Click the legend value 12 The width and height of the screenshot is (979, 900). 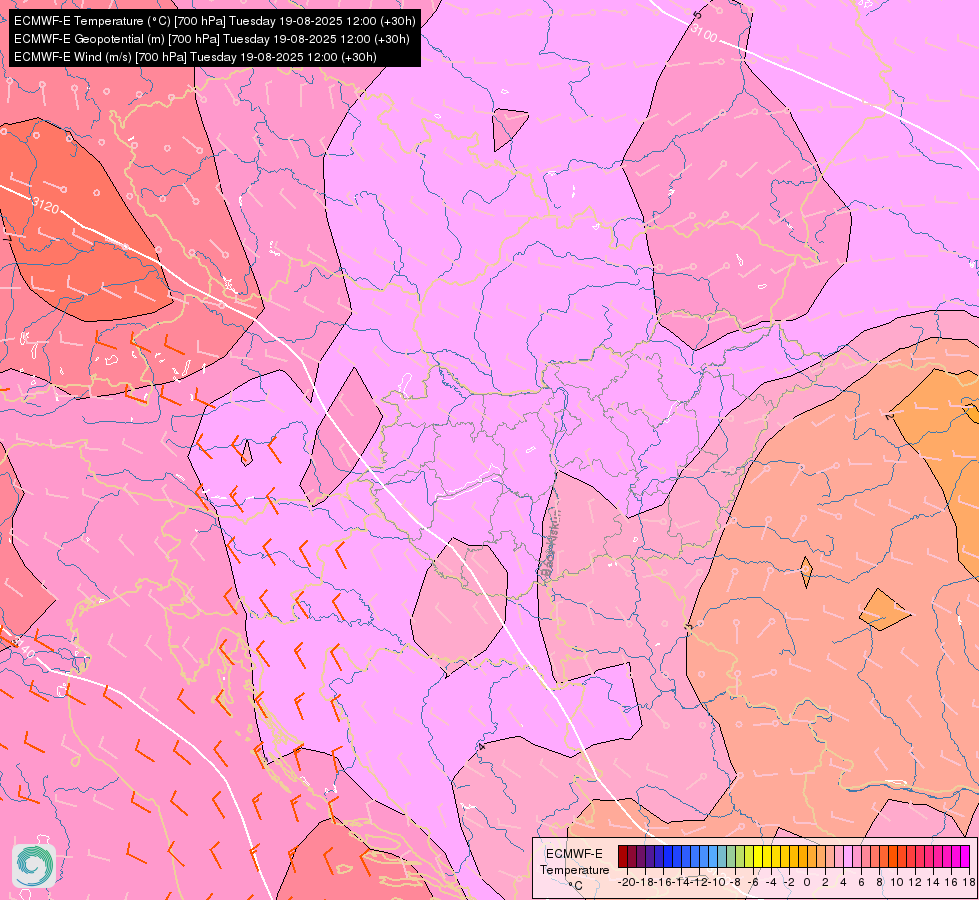coord(915,883)
